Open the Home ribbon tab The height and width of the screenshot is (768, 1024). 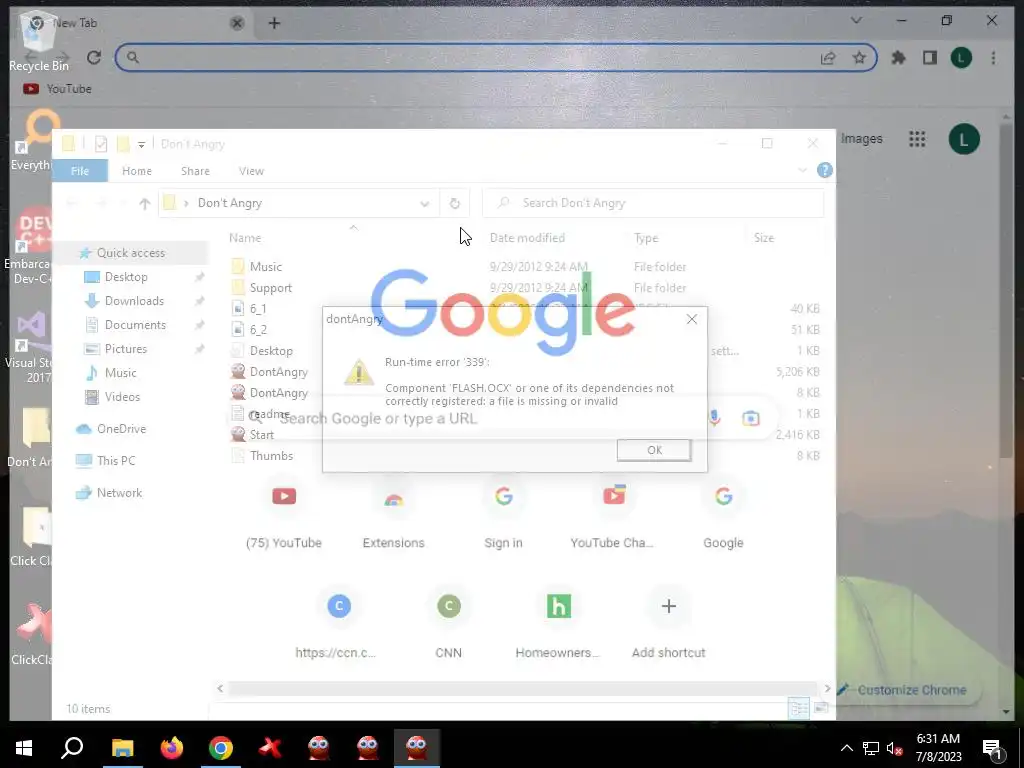tap(136, 171)
